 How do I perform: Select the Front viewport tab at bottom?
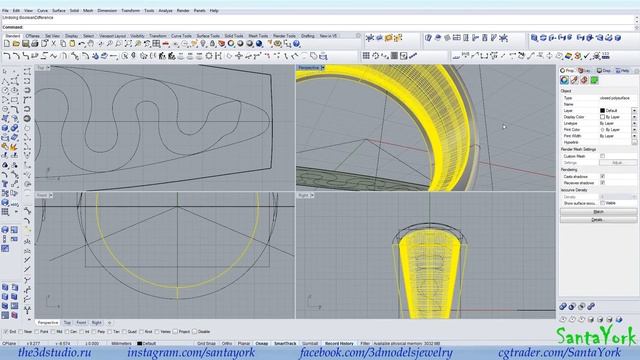[x=82, y=323]
